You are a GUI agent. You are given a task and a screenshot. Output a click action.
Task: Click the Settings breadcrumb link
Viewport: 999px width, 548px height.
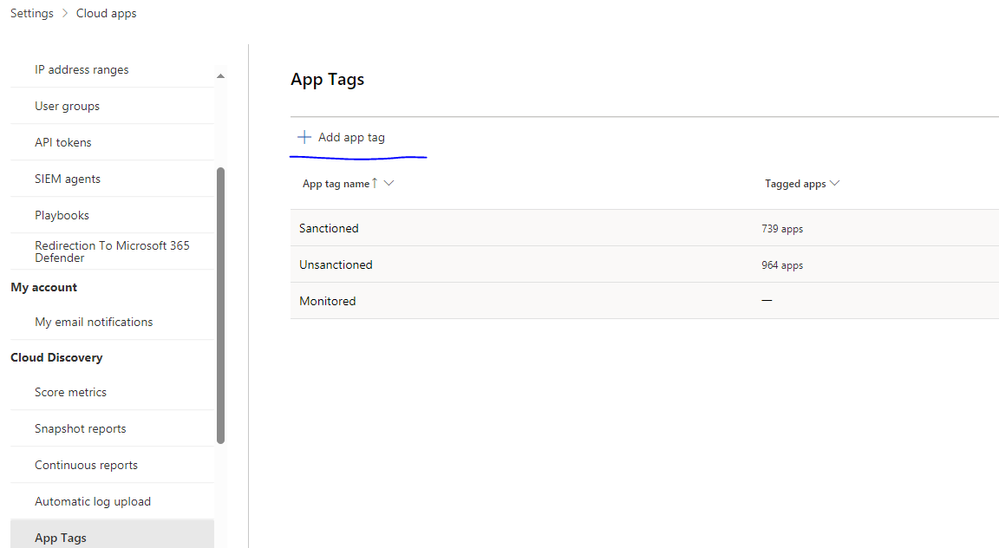(x=32, y=14)
